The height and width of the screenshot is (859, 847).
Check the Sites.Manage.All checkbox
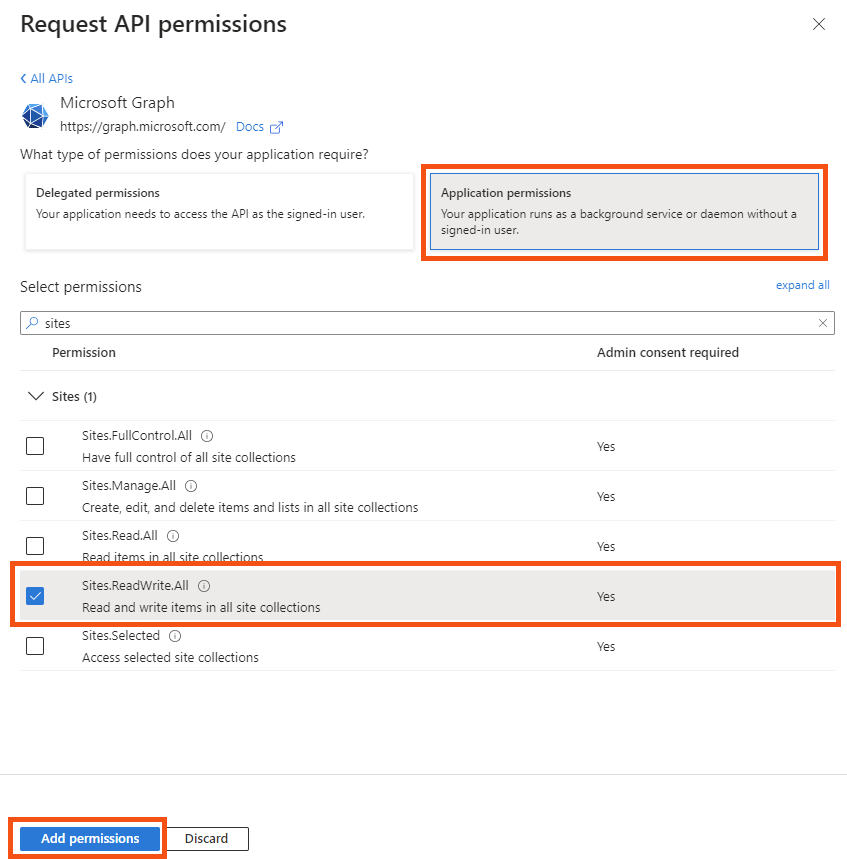point(35,496)
